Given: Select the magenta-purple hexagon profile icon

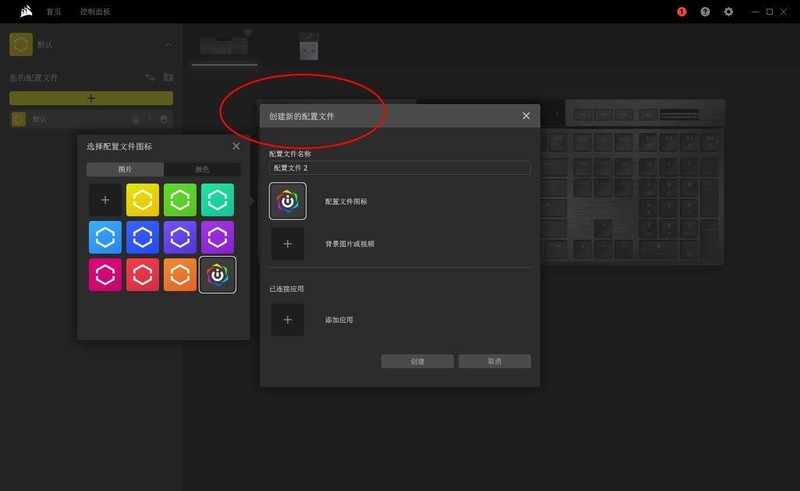Looking at the screenshot, I should pos(217,237).
